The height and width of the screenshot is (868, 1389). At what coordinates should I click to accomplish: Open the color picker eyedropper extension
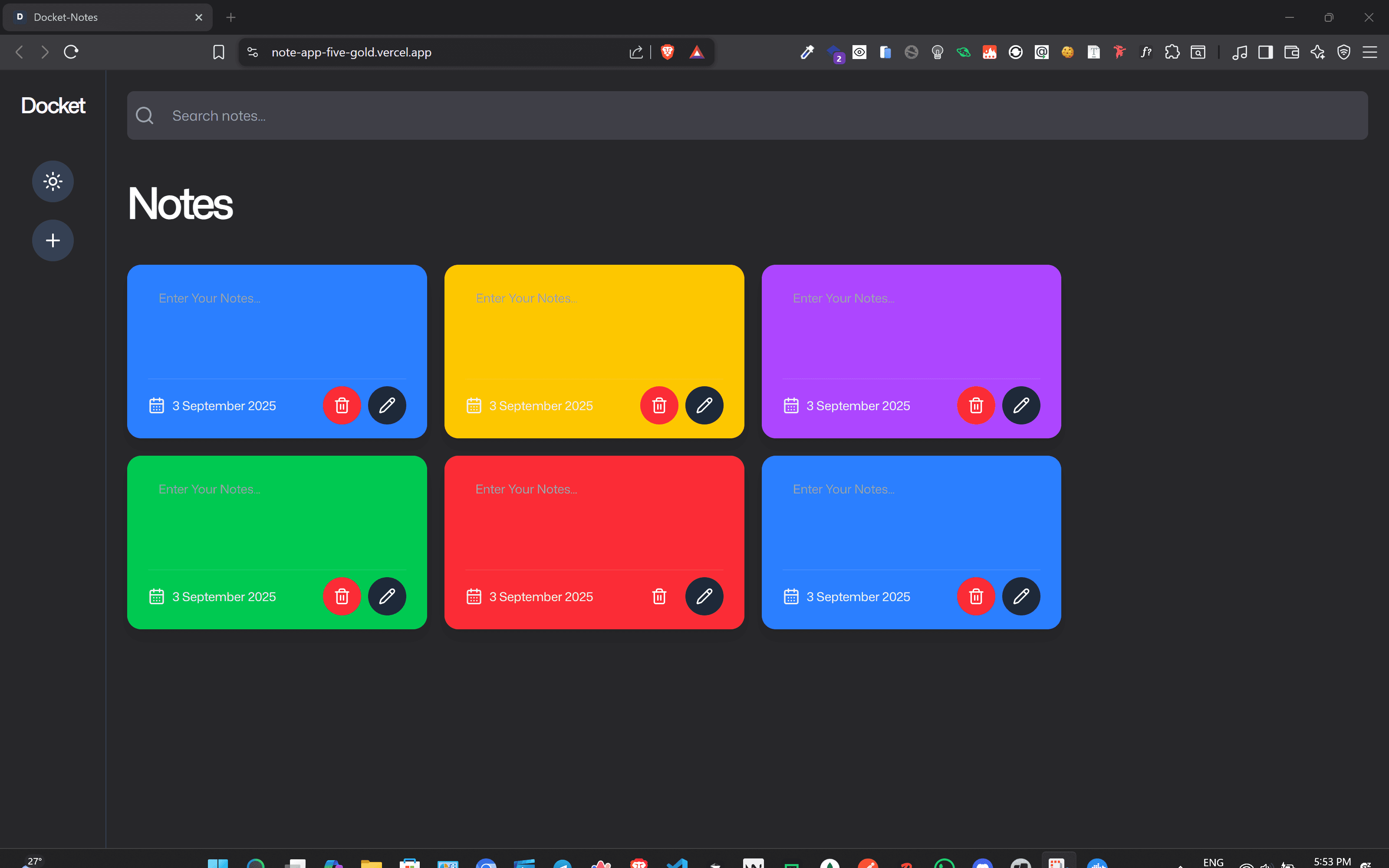coord(807,52)
